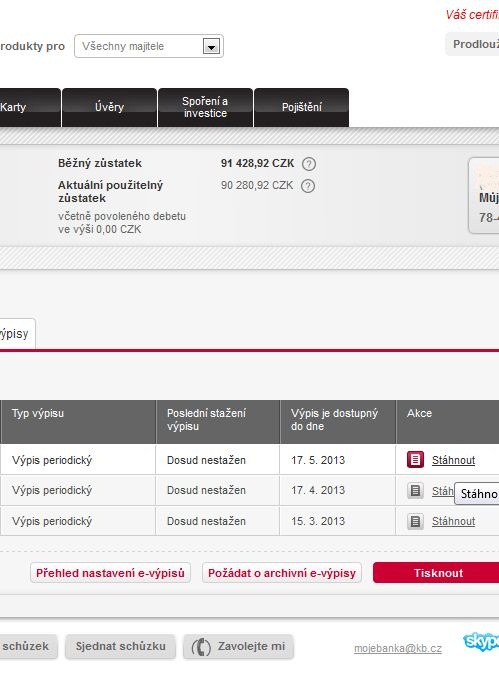Click the Všechny majitele combo box field
This screenshot has width=499, height=692.
tap(149, 46)
